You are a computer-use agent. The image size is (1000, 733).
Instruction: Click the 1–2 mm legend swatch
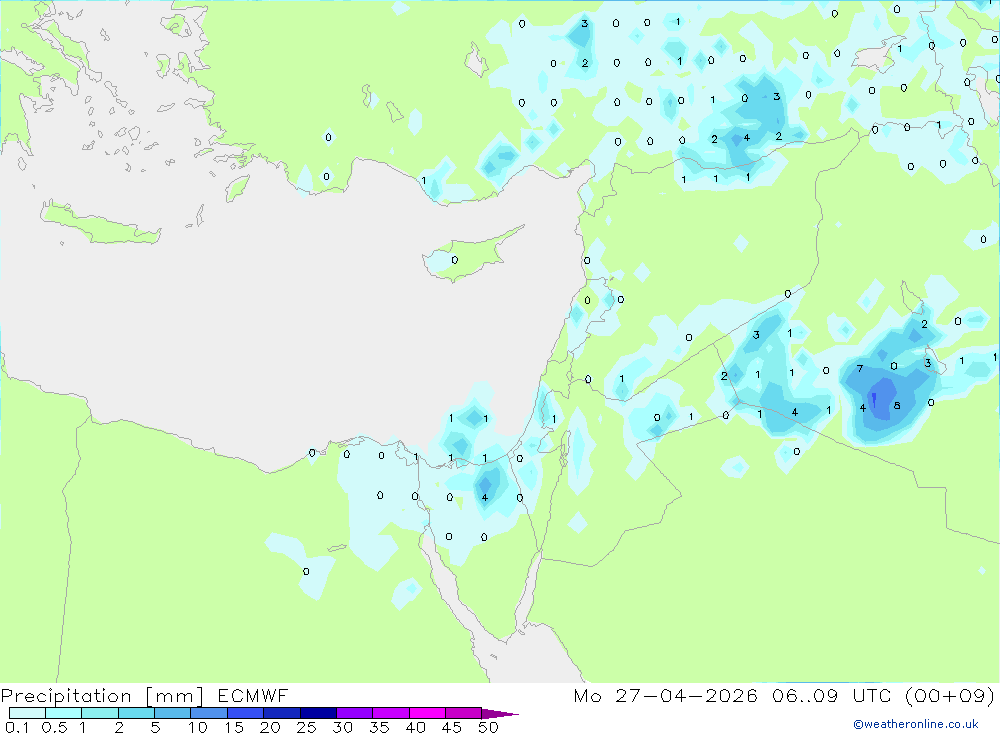click(x=100, y=713)
